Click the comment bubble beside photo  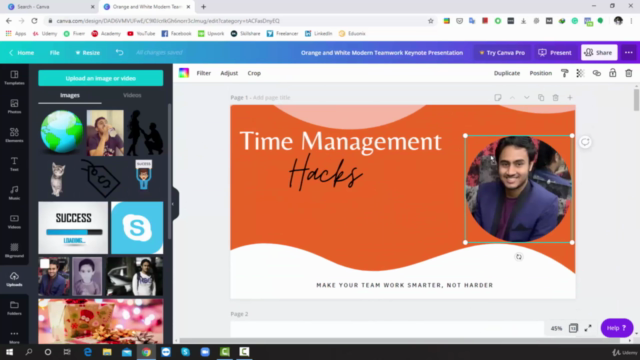coord(585,142)
